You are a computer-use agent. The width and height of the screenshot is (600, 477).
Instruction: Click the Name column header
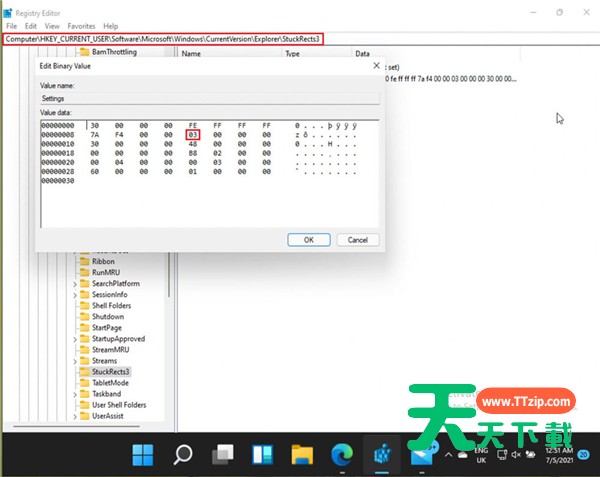pos(191,54)
